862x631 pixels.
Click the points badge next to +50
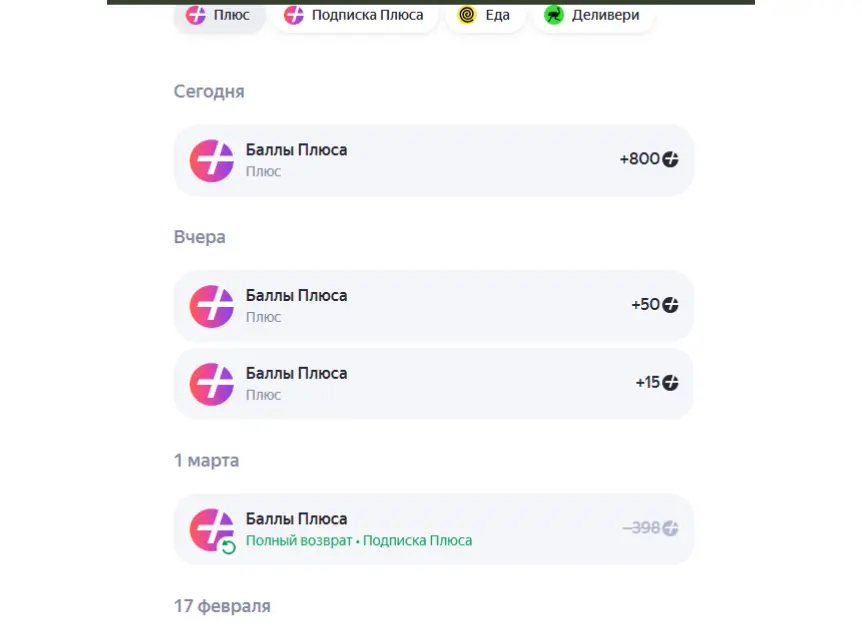click(670, 305)
